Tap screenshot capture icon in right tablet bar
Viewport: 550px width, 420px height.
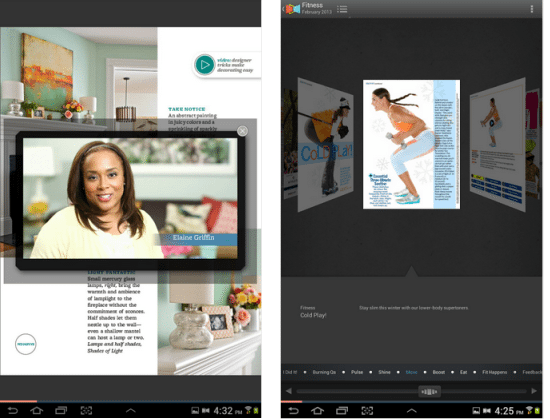367,411
